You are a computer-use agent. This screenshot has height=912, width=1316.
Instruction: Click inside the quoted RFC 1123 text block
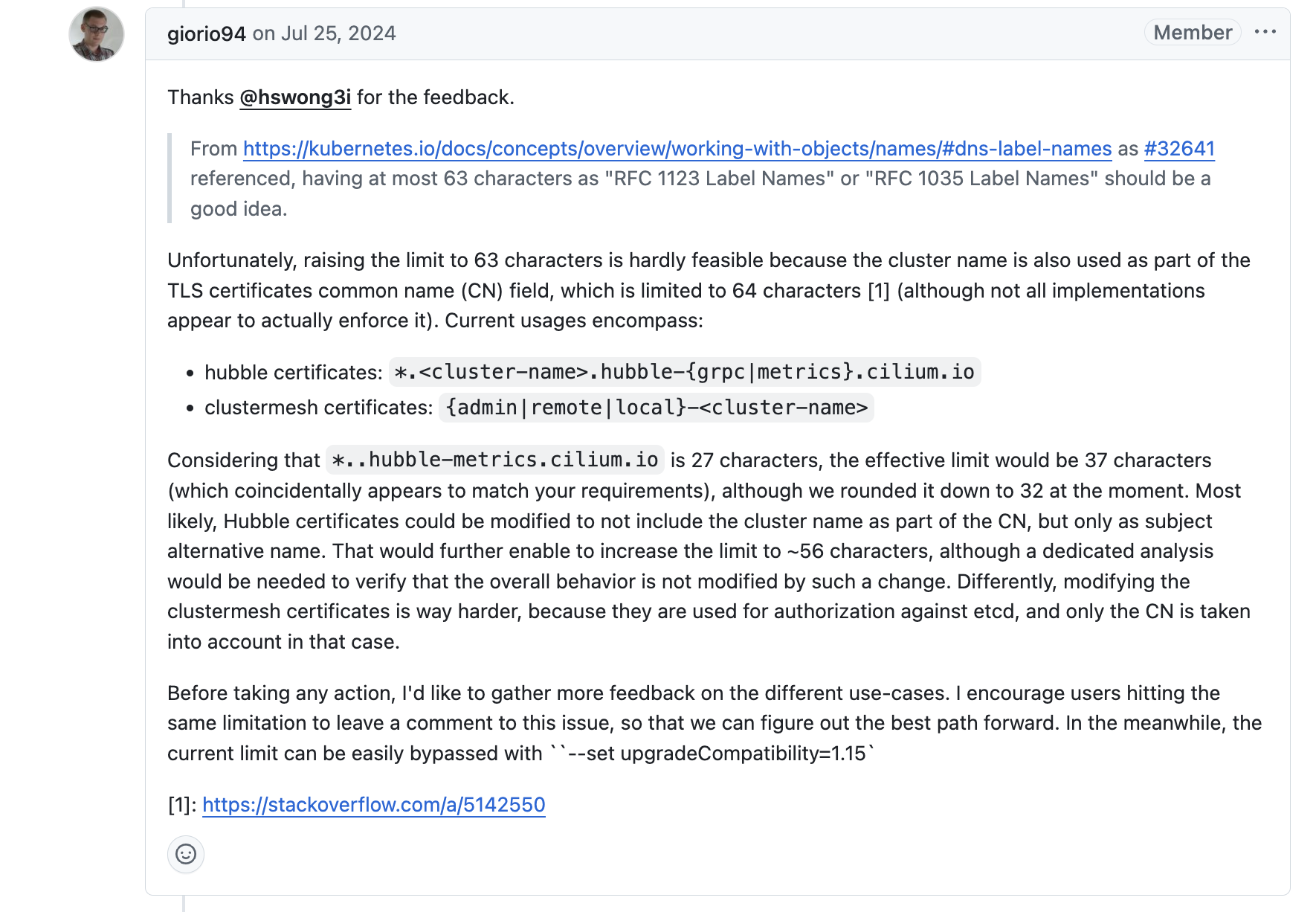[x=700, y=179]
